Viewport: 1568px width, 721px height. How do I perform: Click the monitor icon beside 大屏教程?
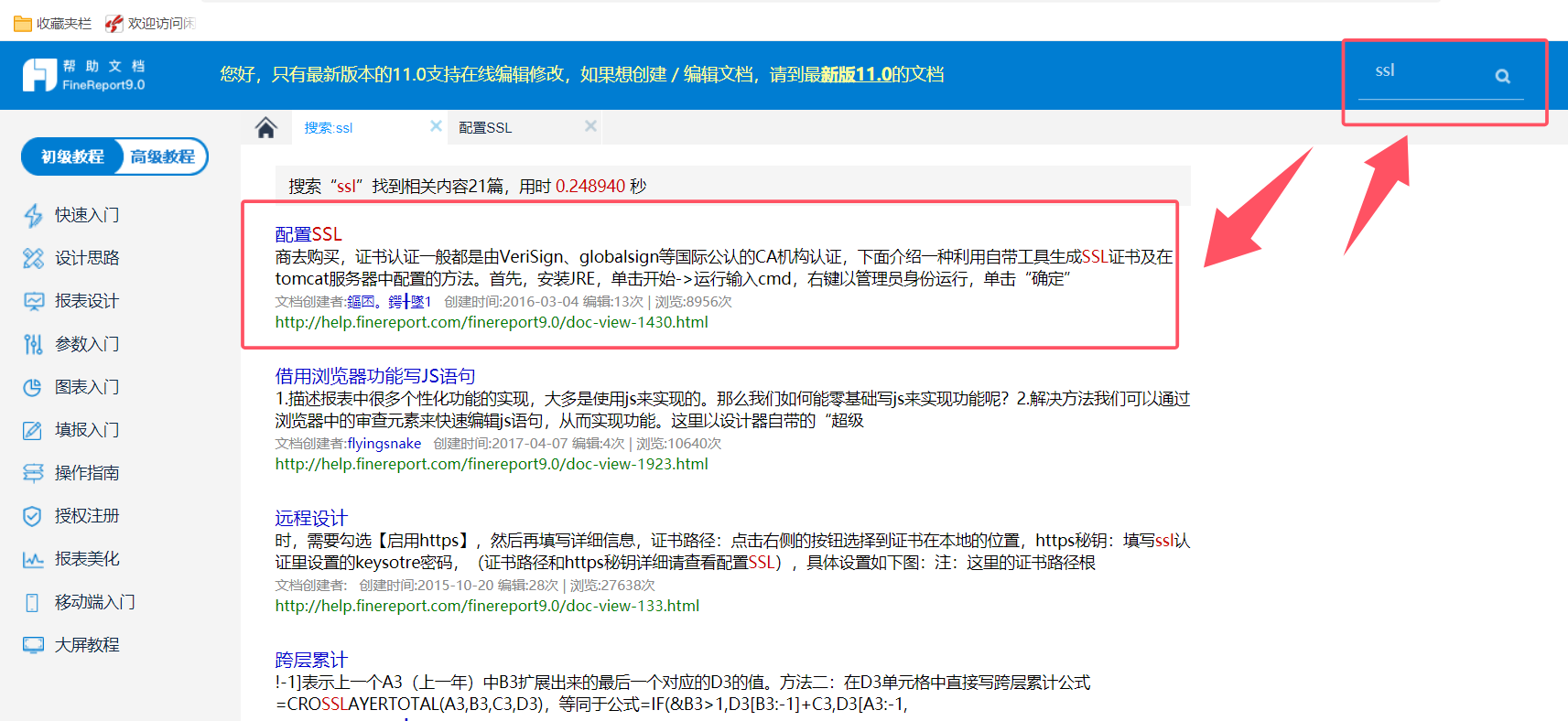tap(33, 645)
